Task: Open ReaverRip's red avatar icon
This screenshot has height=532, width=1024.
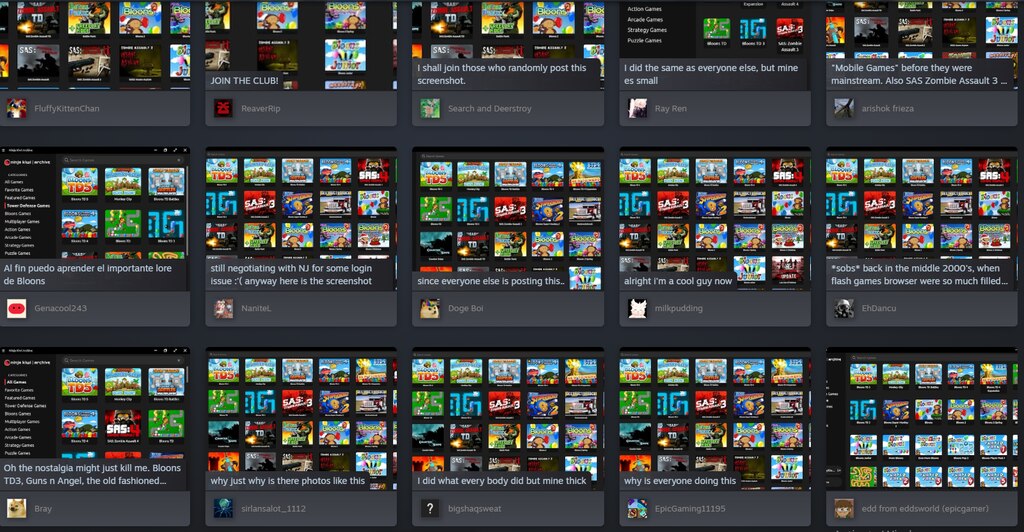Action: [224, 108]
